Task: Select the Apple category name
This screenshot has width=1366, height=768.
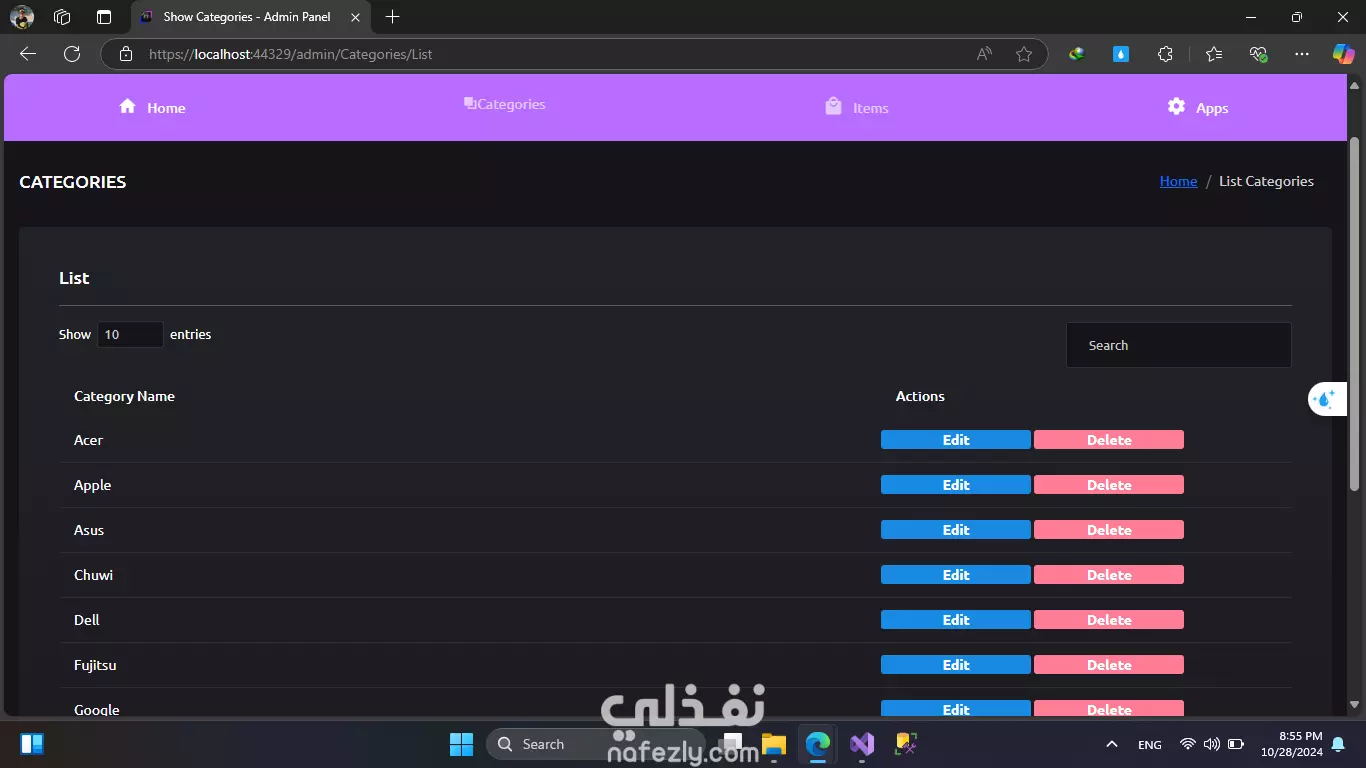Action: pos(92,485)
